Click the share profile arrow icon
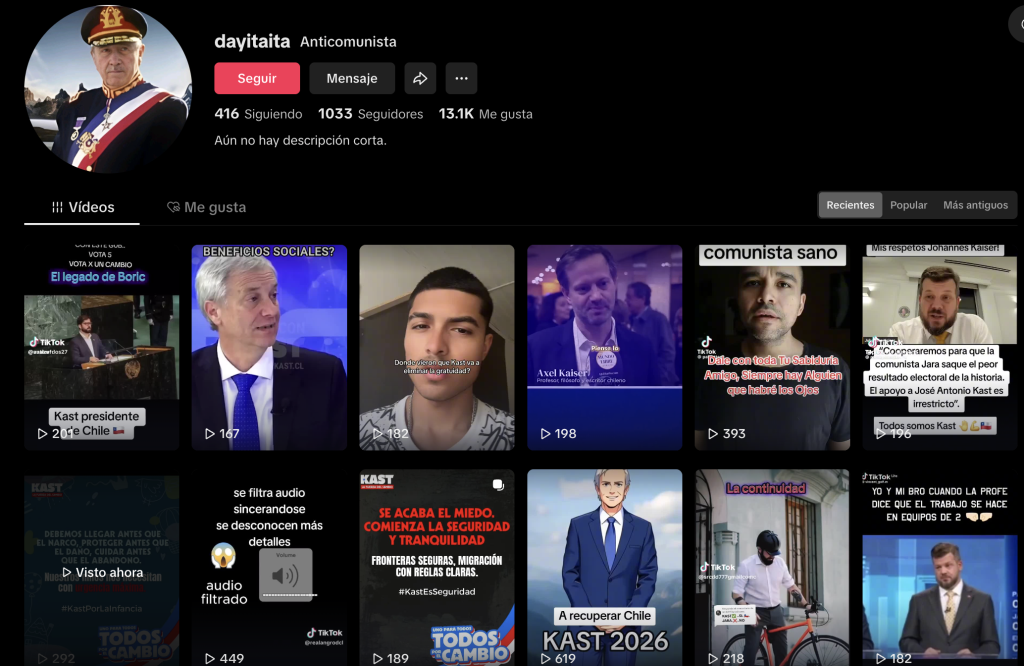This screenshot has height=666, width=1024. pos(420,78)
